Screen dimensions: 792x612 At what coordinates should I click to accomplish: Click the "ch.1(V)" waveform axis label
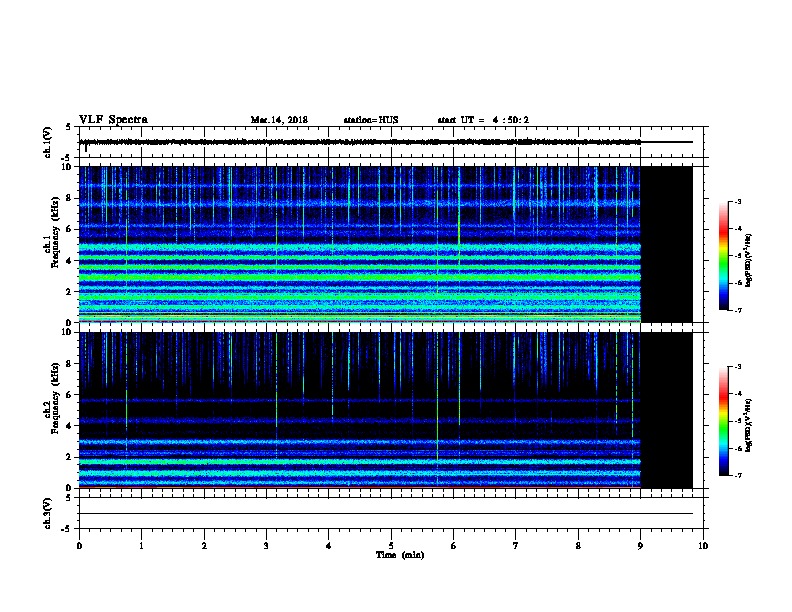point(47,142)
